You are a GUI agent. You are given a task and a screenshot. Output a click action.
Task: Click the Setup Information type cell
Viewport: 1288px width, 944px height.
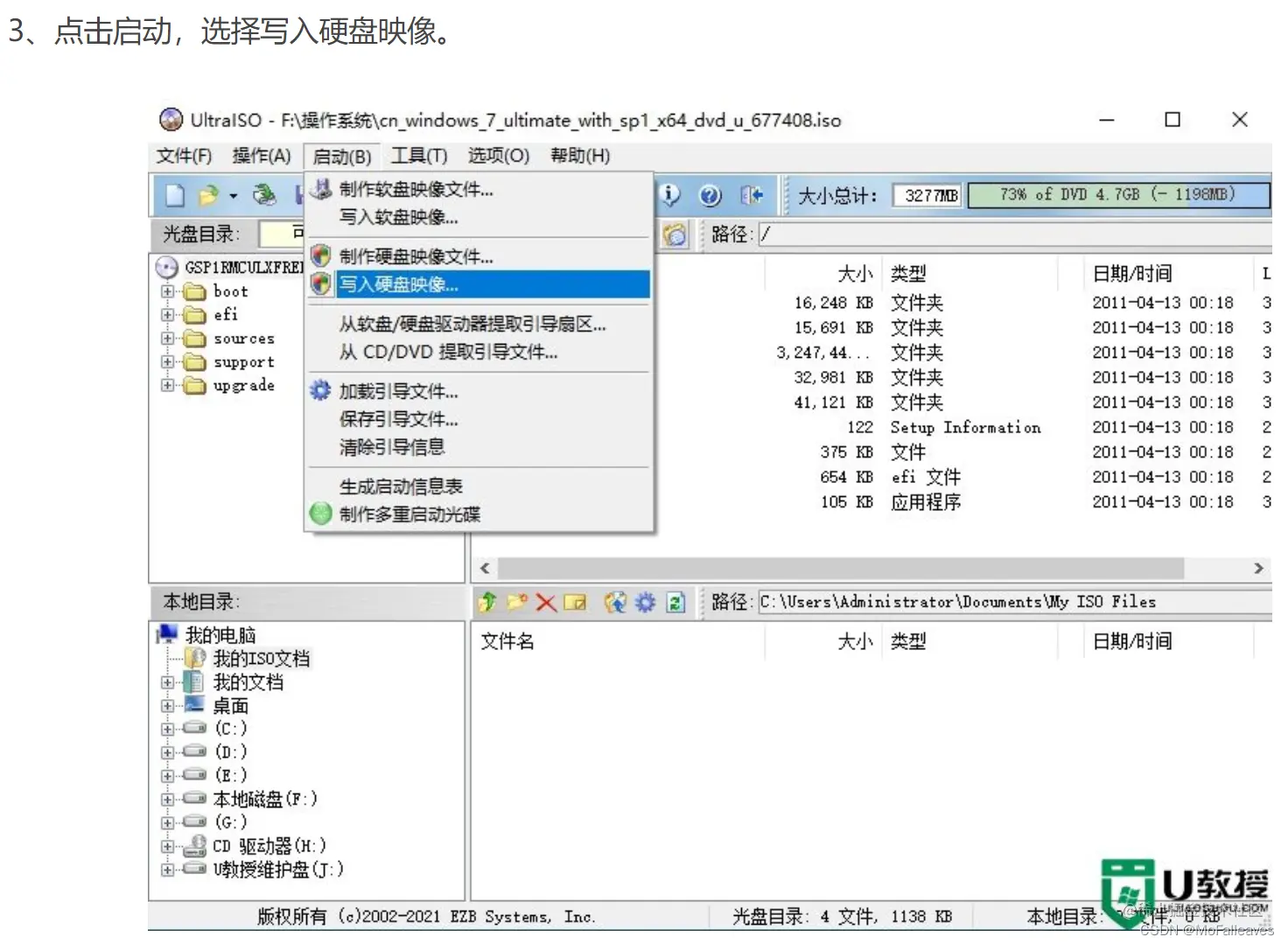click(966, 427)
